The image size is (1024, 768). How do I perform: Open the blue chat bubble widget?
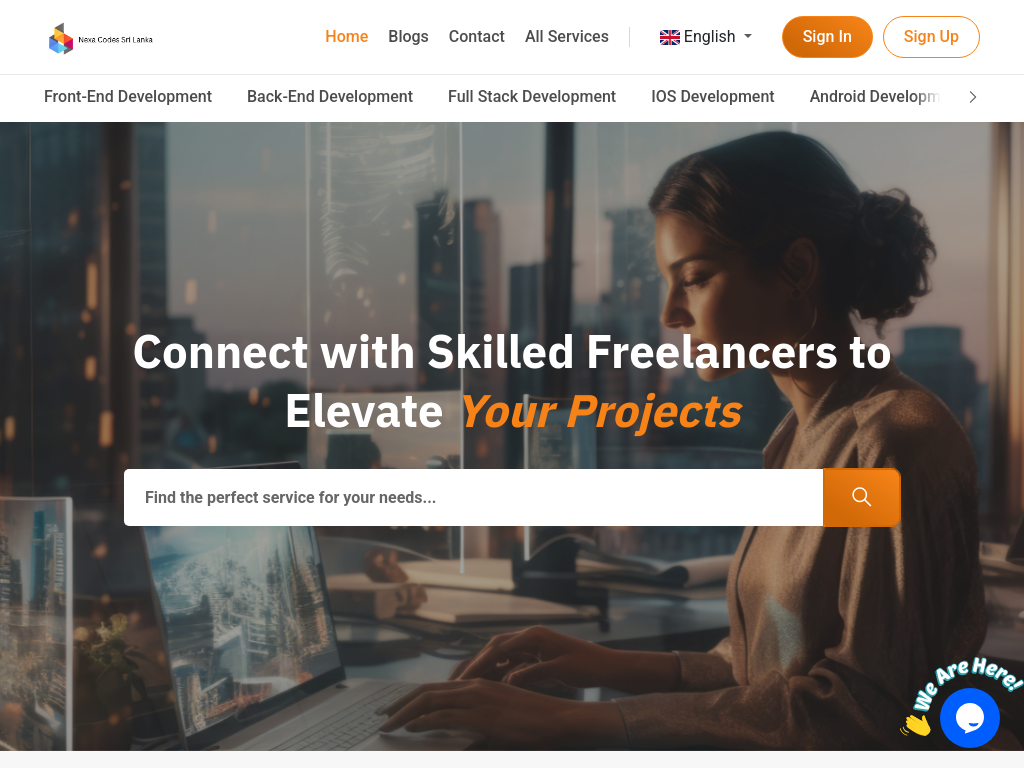969,717
